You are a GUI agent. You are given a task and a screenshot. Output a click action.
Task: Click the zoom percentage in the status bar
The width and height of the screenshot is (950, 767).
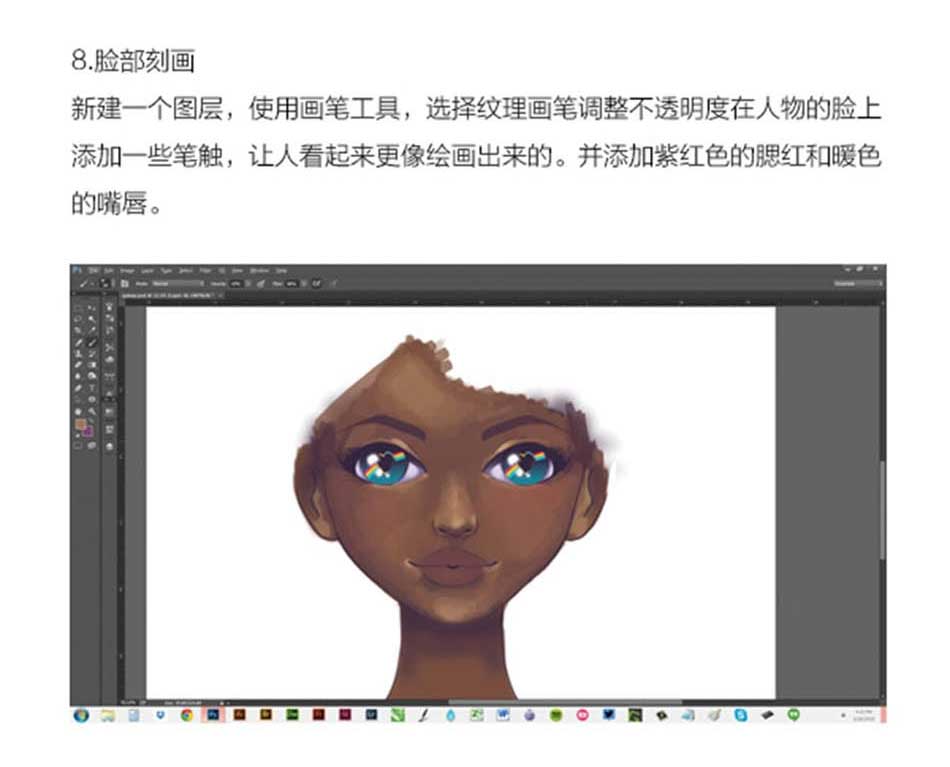point(130,703)
